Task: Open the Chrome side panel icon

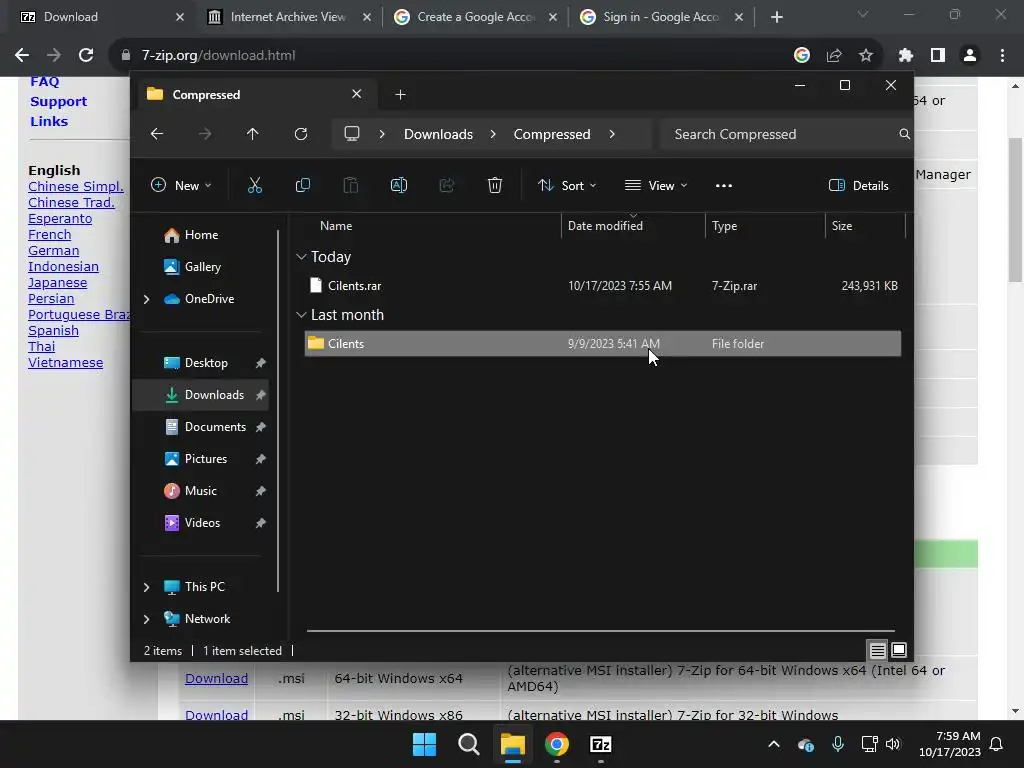Action: pyautogui.click(x=938, y=56)
